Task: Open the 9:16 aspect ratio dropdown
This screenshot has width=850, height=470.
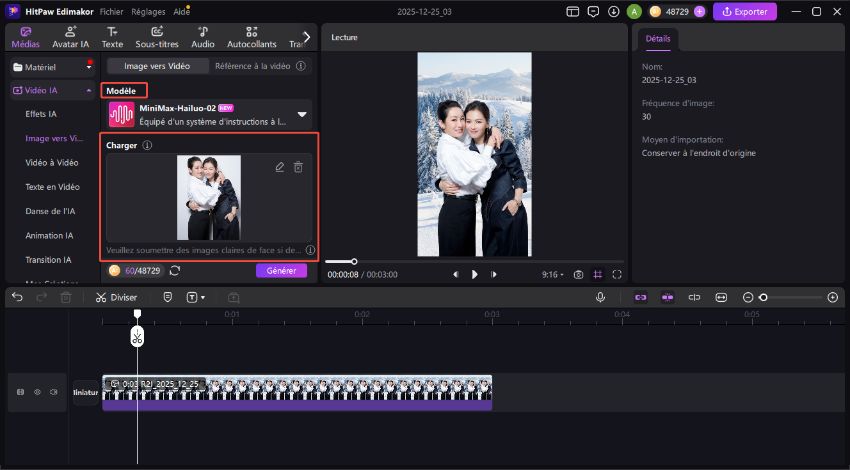Action: [553, 274]
